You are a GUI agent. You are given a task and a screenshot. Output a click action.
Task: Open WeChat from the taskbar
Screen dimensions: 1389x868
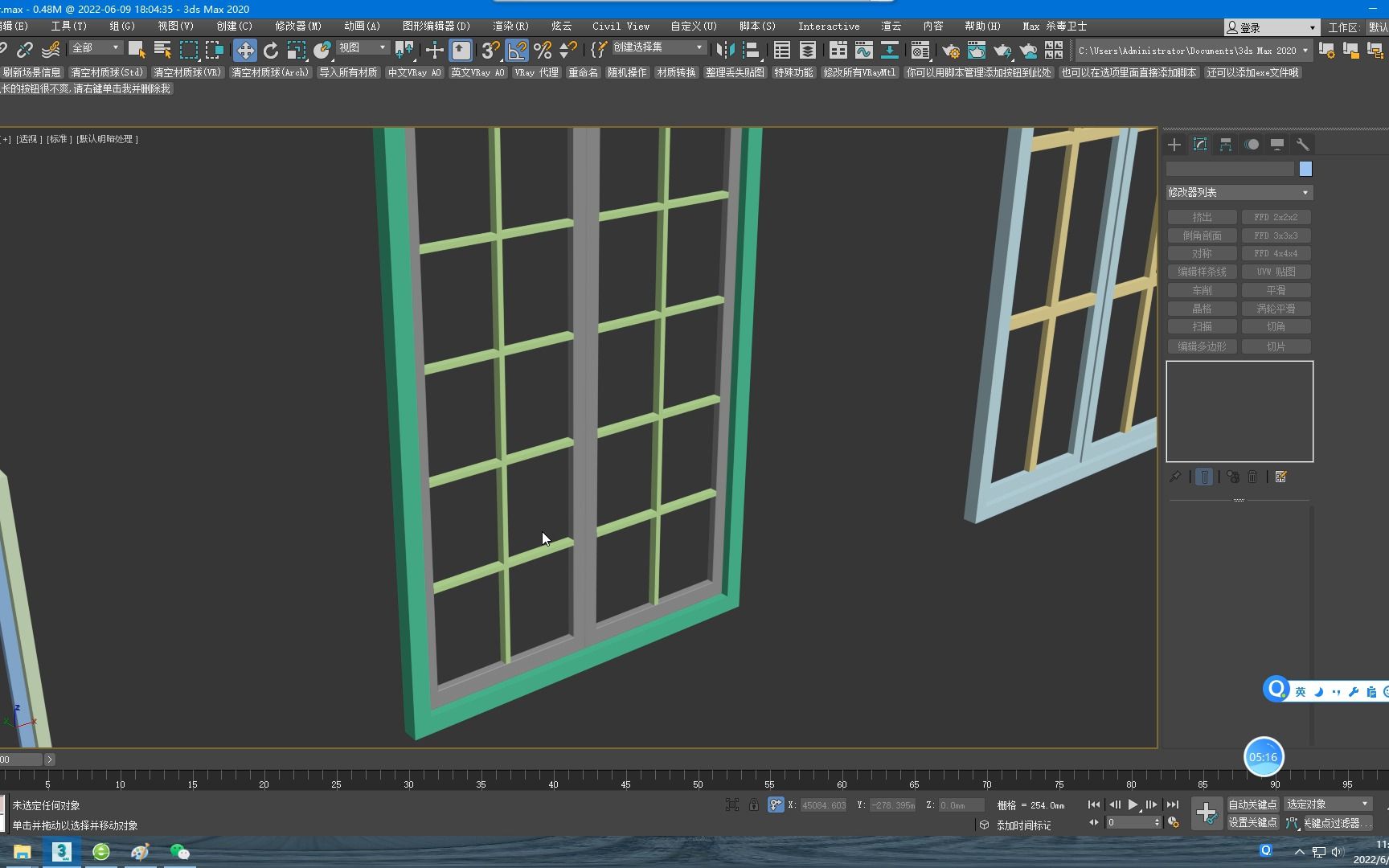pos(179,852)
